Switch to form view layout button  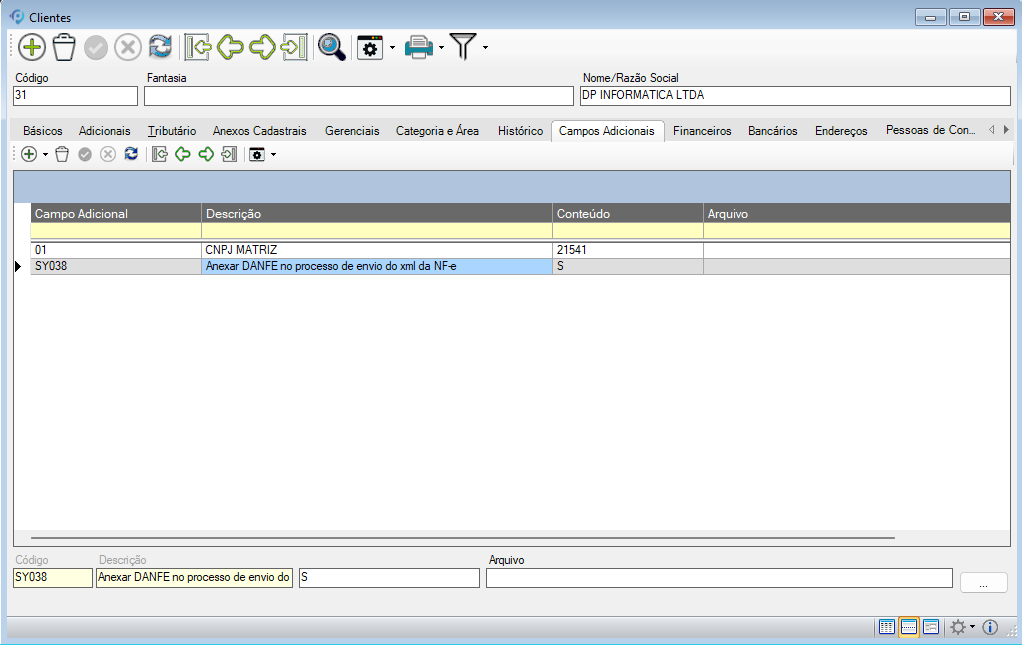[x=931, y=627]
